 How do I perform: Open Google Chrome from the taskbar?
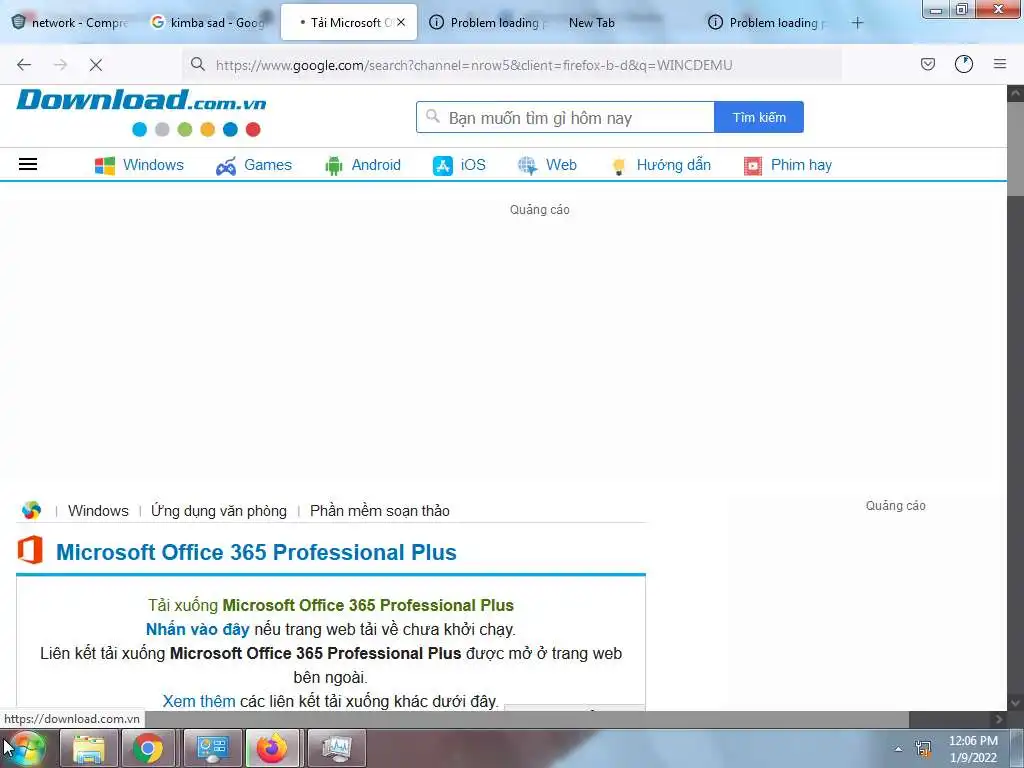click(x=148, y=748)
